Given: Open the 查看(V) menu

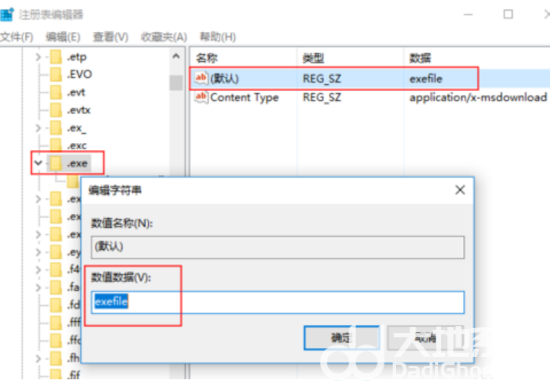Looking at the screenshot, I should pos(110,37).
